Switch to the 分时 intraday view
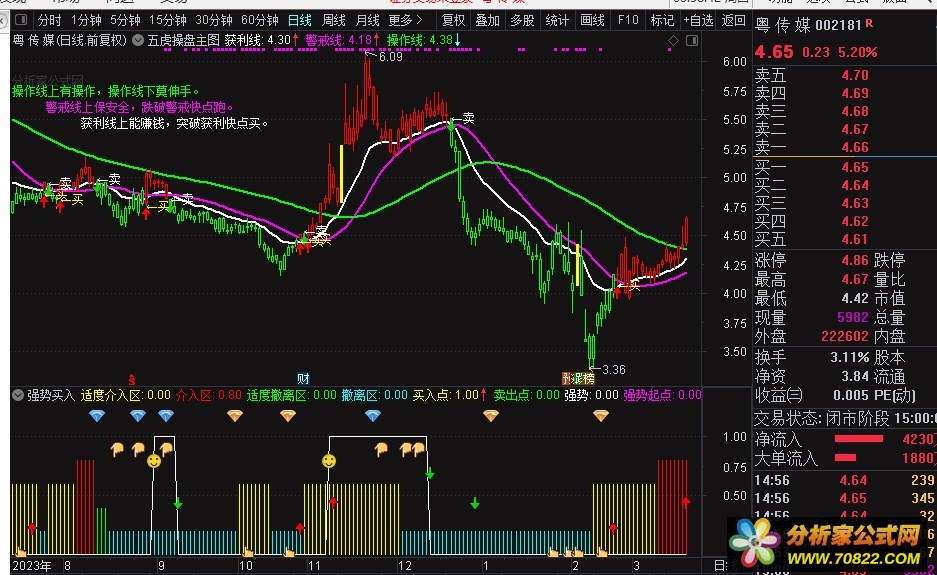Screen dimensions: 937x575 click(x=50, y=20)
